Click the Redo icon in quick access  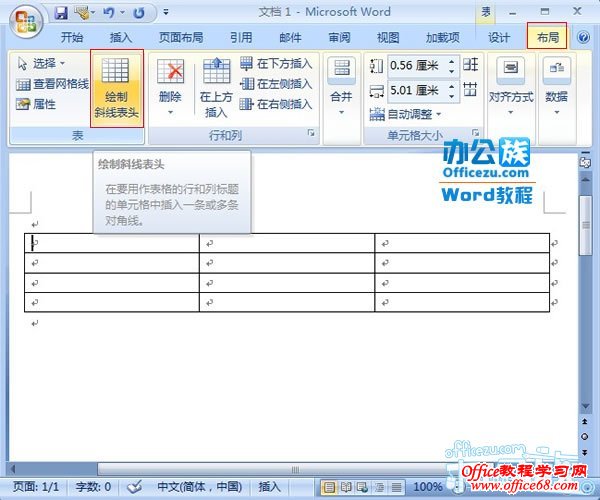(139, 13)
